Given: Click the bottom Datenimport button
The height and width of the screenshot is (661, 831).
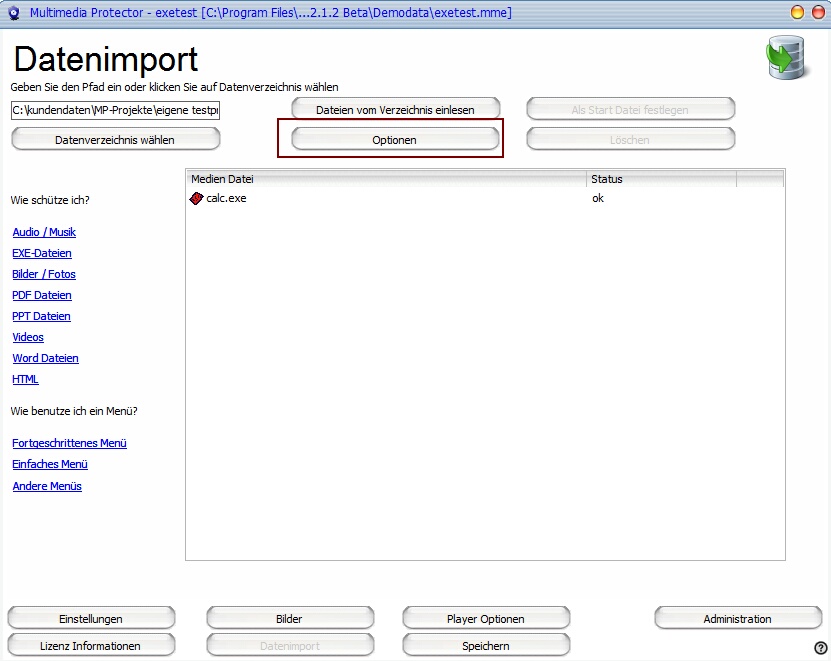Looking at the screenshot, I should [290, 646].
